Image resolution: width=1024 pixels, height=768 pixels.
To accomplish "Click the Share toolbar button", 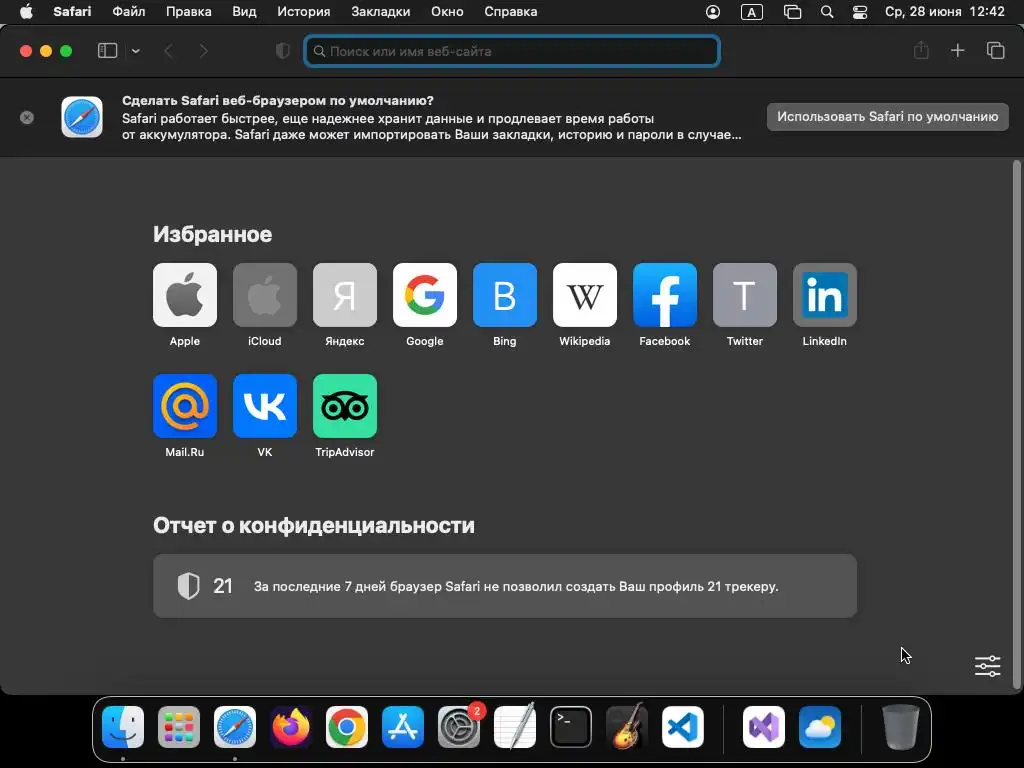I will [921, 50].
